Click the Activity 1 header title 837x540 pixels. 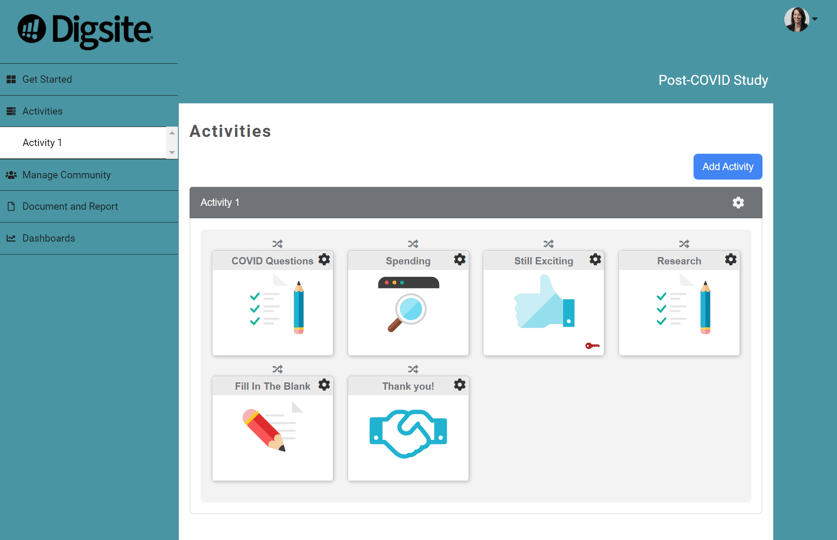[x=220, y=203]
